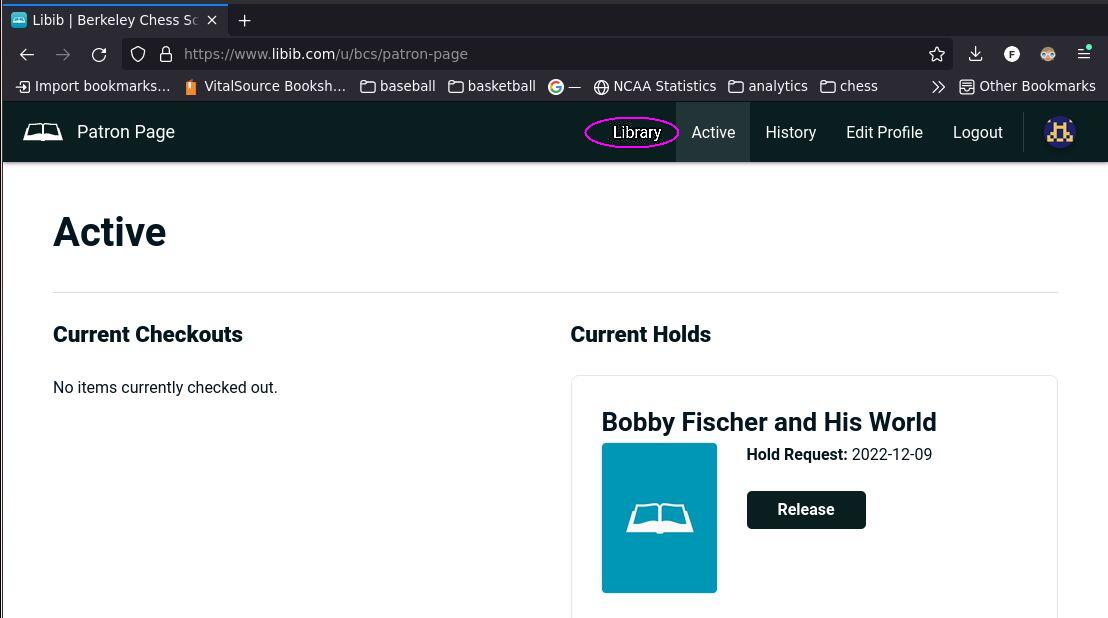Click the patron avatar icon
This screenshot has height=618, width=1108.
point(1059,132)
